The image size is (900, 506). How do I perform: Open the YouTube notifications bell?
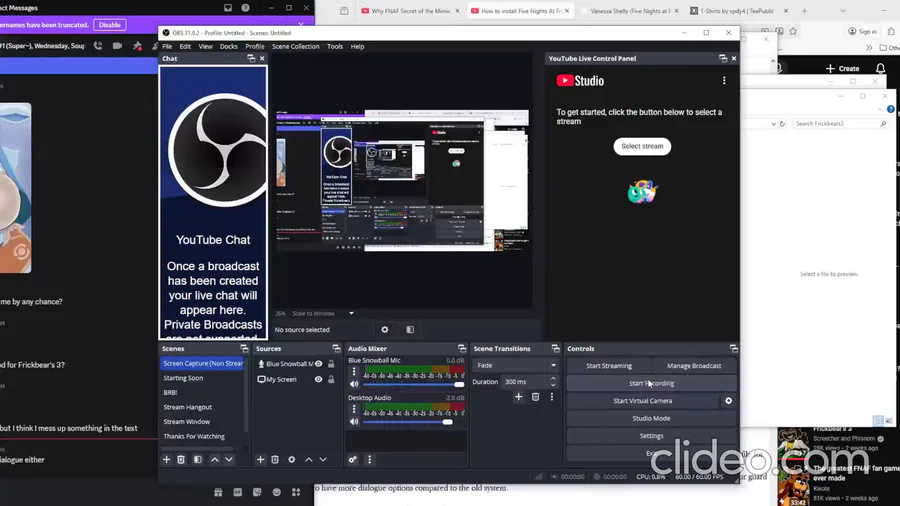click(880, 68)
